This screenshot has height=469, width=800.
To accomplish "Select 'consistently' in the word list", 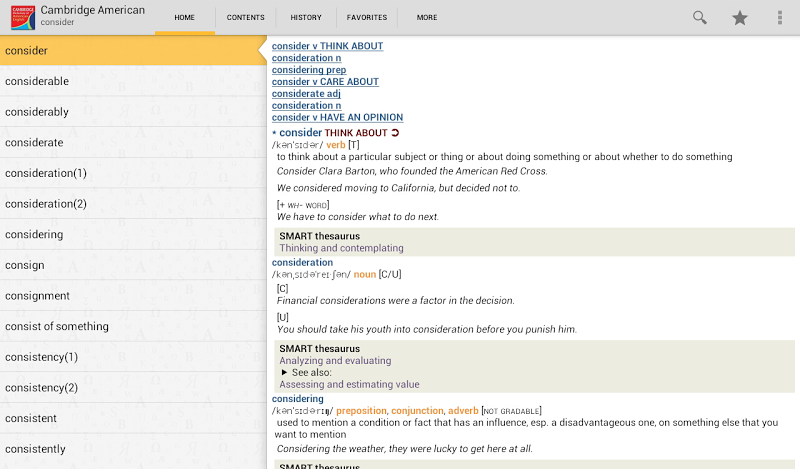I will tap(133, 449).
